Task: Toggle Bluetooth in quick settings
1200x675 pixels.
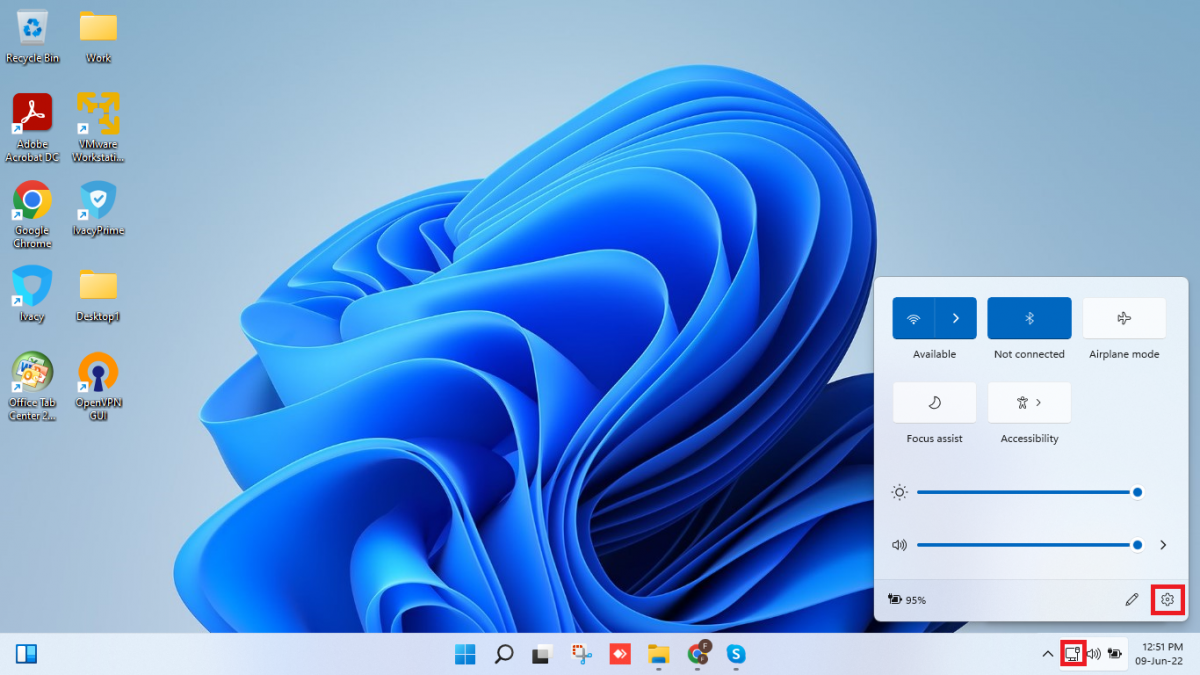Action: pyautogui.click(x=1029, y=318)
